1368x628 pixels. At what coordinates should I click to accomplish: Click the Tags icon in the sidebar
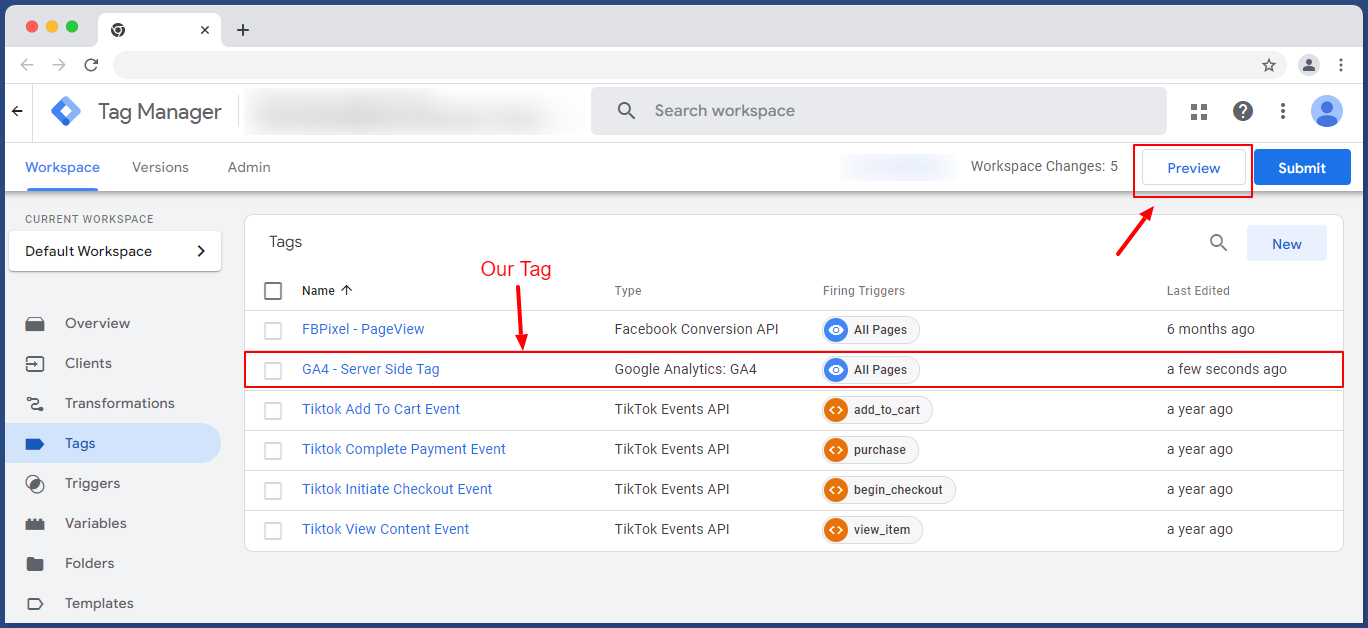tap(35, 443)
